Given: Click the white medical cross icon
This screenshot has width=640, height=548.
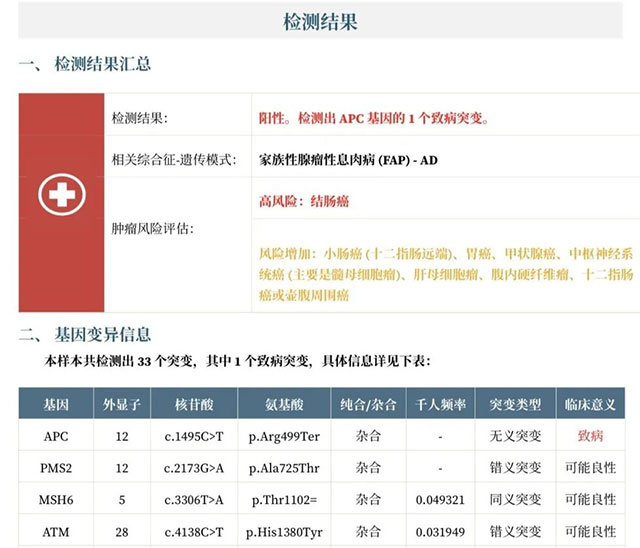Looking at the screenshot, I should click(x=62, y=194).
